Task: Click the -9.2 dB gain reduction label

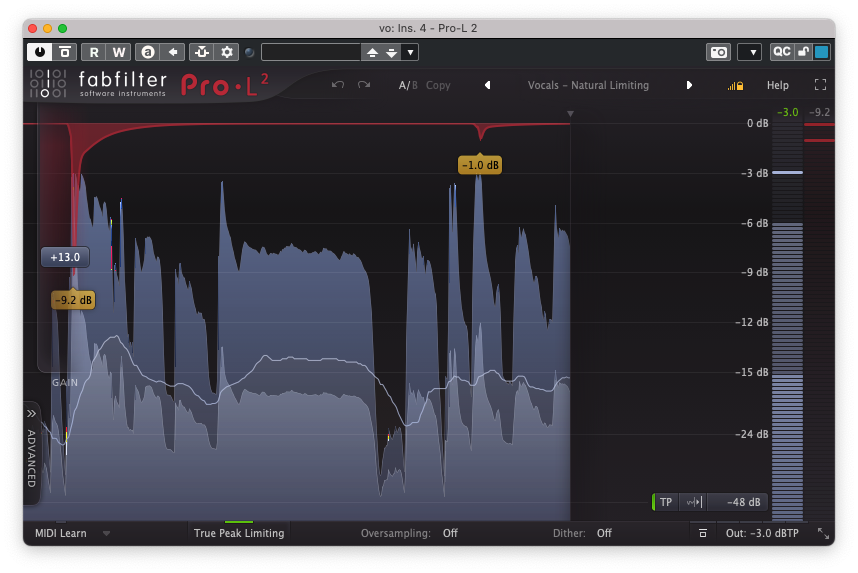Action: (x=73, y=300)
